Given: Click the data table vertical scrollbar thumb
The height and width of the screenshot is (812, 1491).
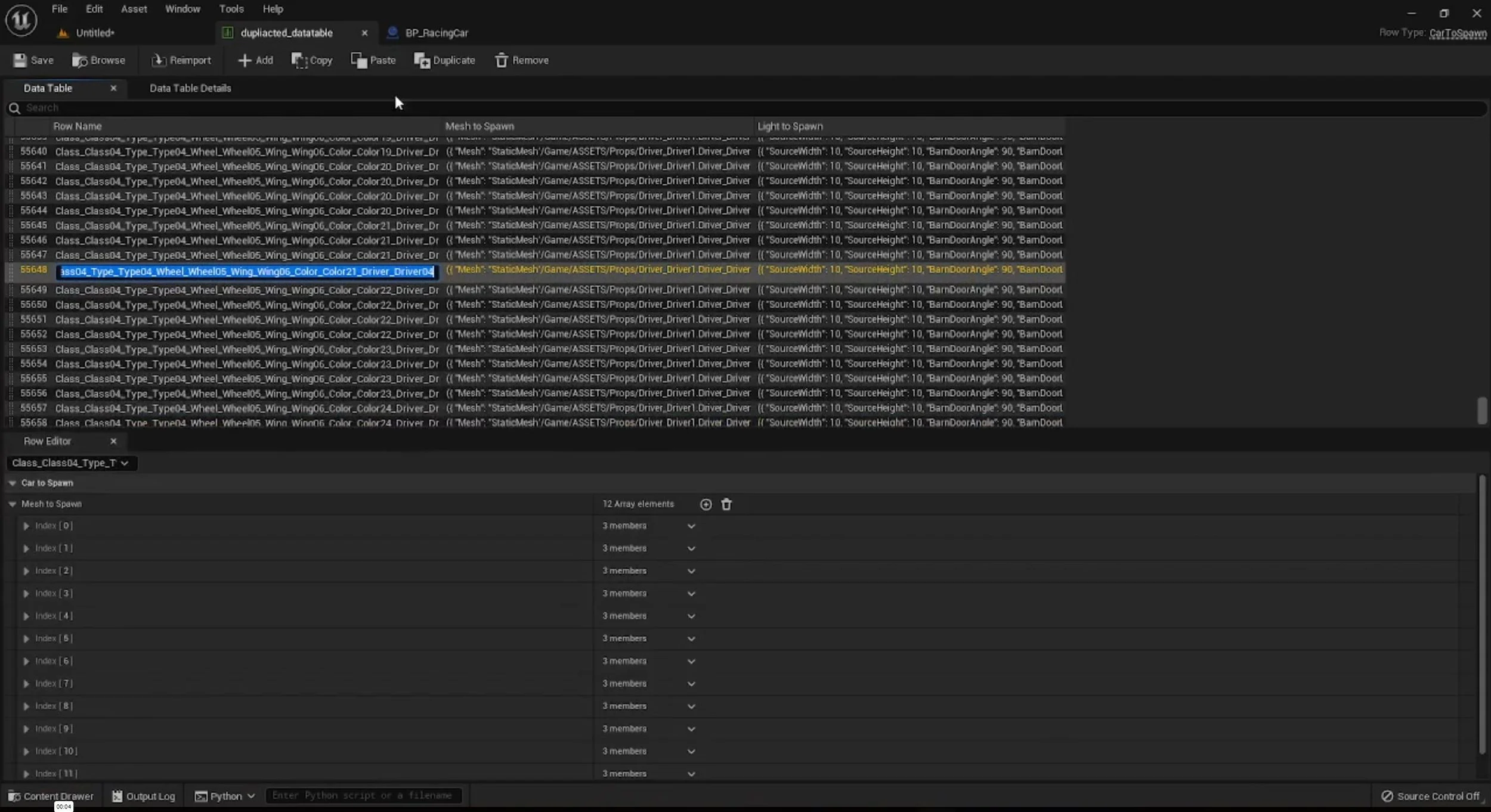Looking at the screenshot, I should coord(1481,410).
